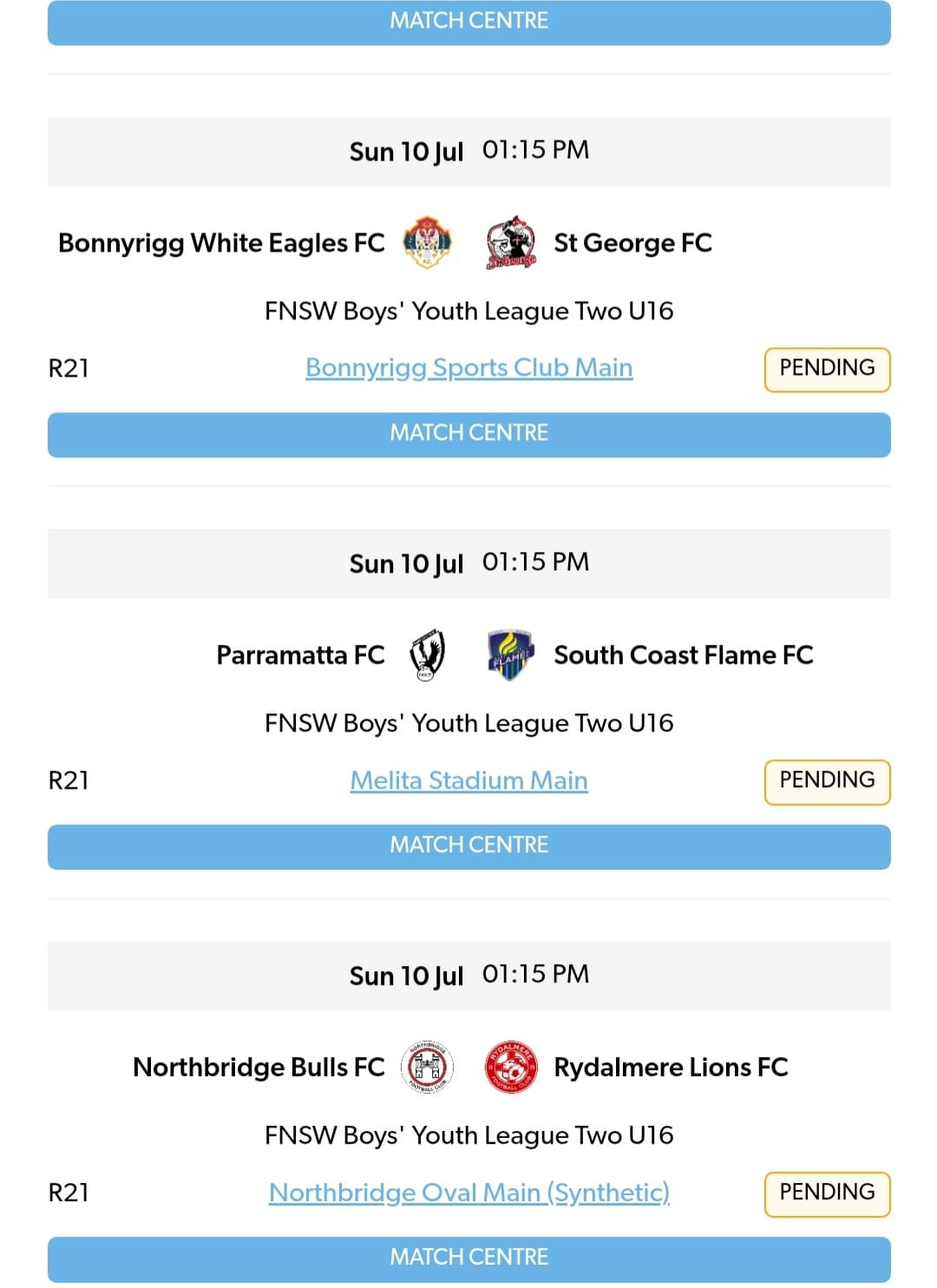The height and width of the screenshot is (1288, 937).
Task: Open Match Centre for Parramatta versus South Coast
Action: coord(468,845)
